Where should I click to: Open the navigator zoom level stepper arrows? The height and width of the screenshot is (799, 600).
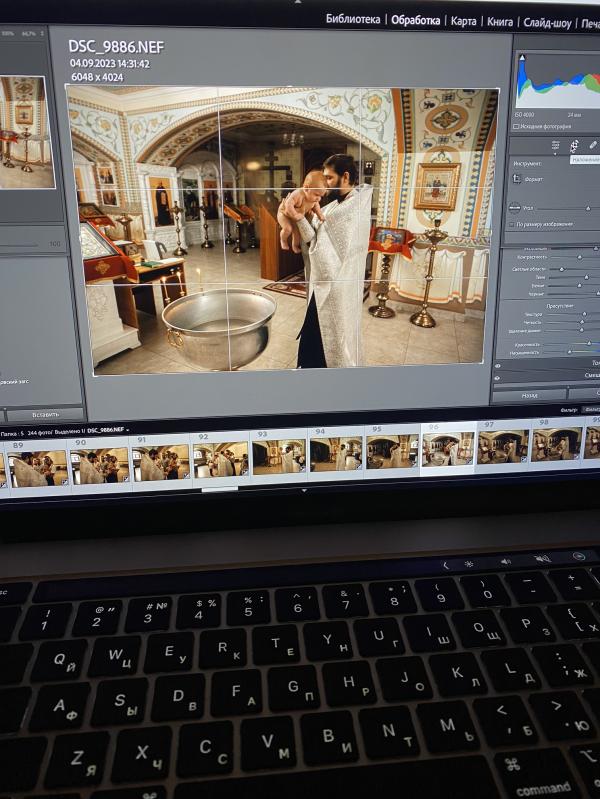point(42,33)
